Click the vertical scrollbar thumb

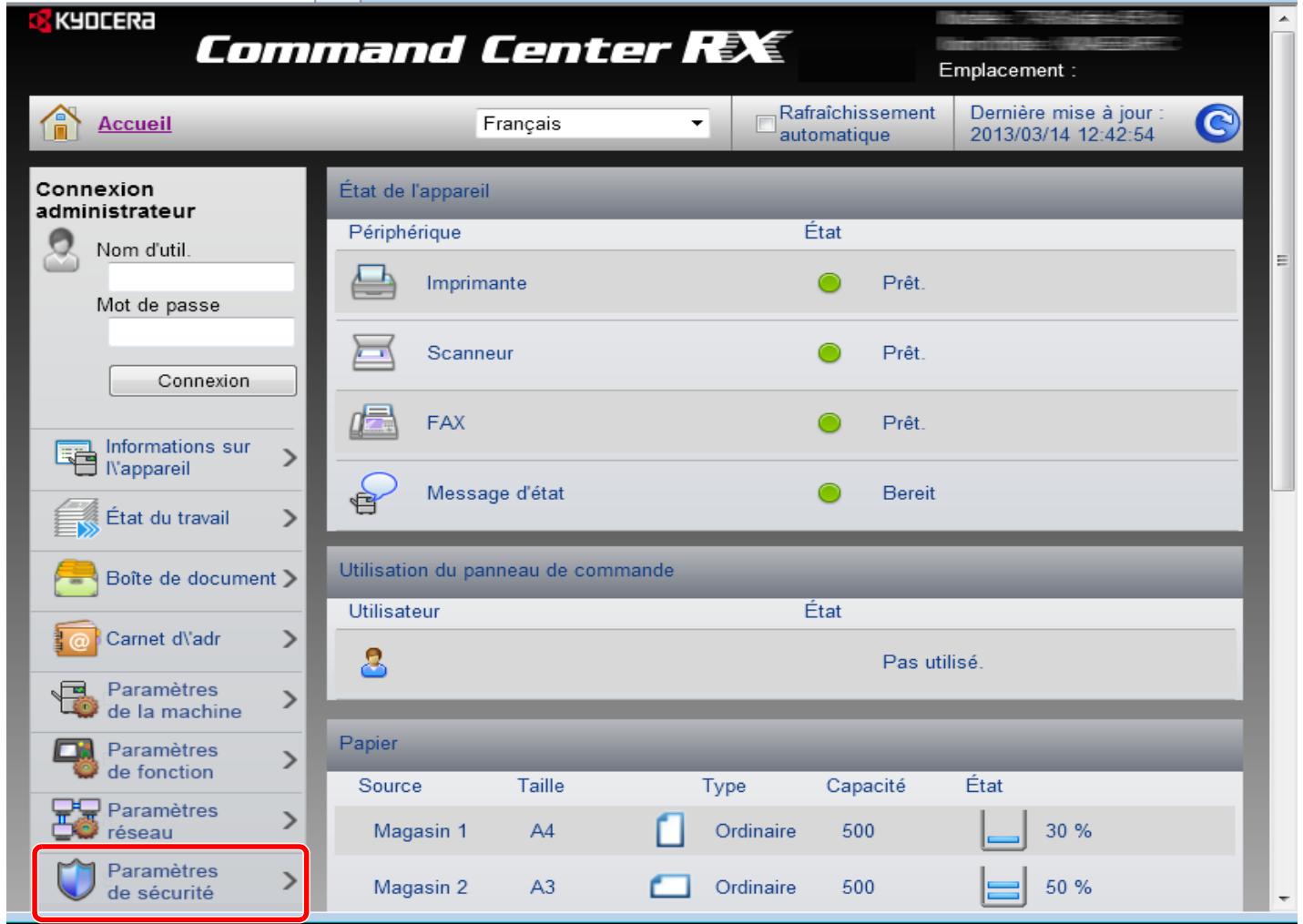point(1283,261)
